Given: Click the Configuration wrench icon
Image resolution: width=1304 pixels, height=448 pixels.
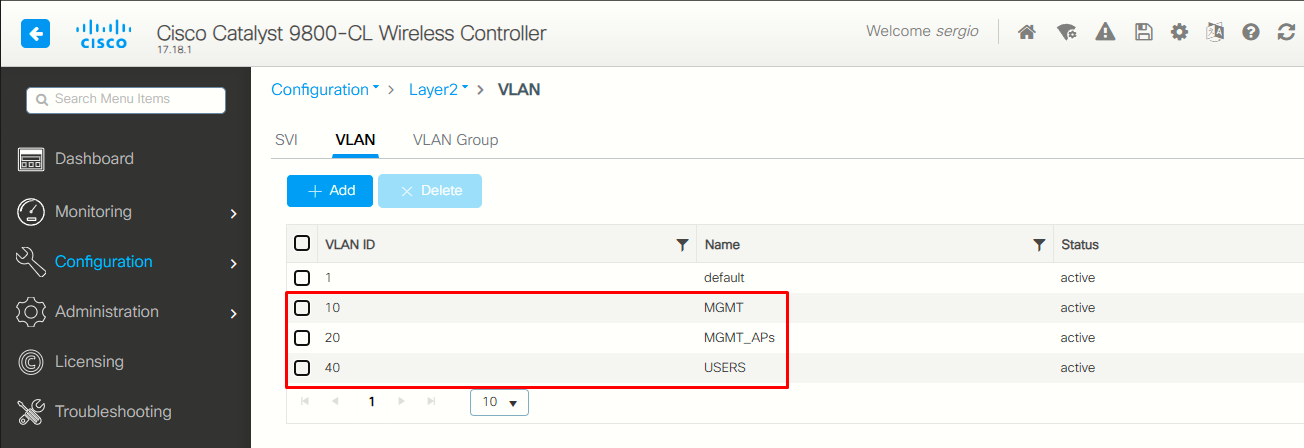Looking at the screenshot, I should [31, 262].
